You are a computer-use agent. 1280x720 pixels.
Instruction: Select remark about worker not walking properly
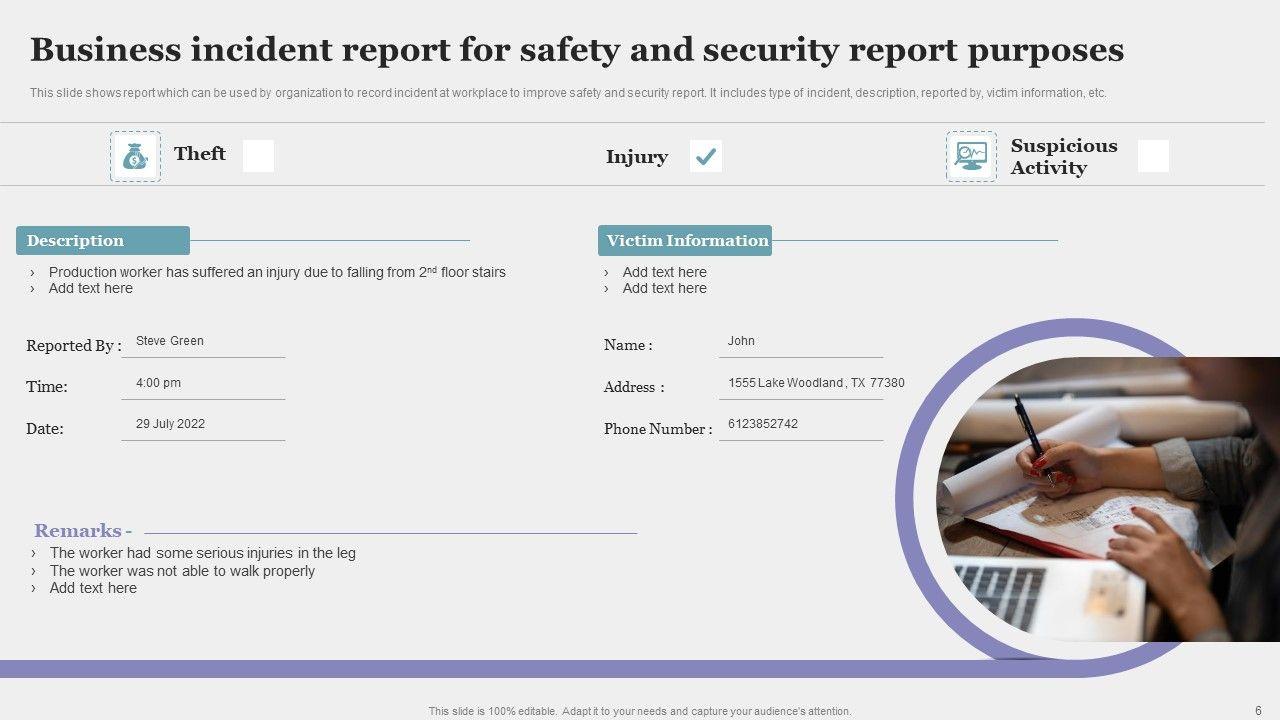tap(182, 571)
